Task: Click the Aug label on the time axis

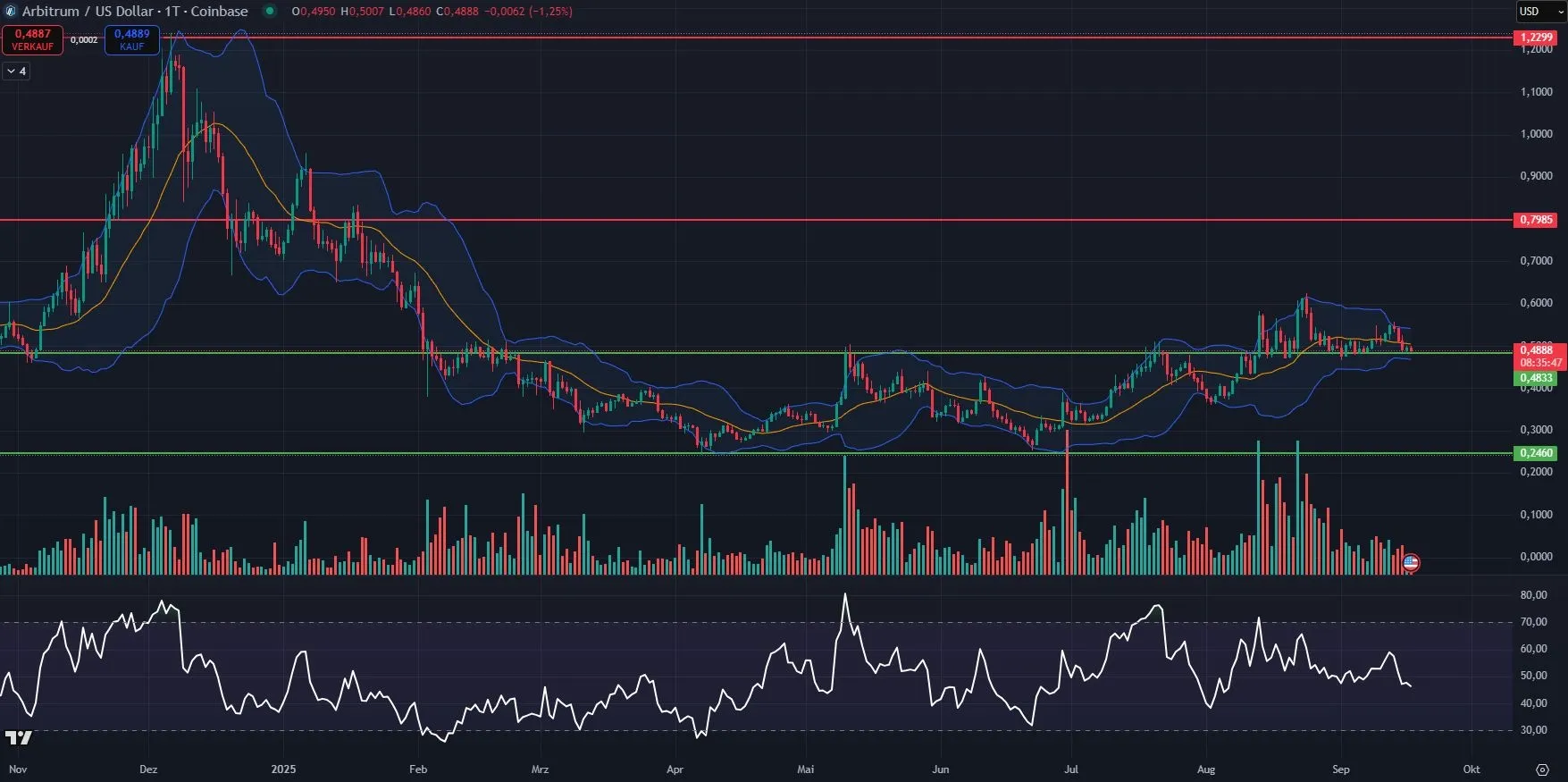Action: click(x=1206, y=769)
